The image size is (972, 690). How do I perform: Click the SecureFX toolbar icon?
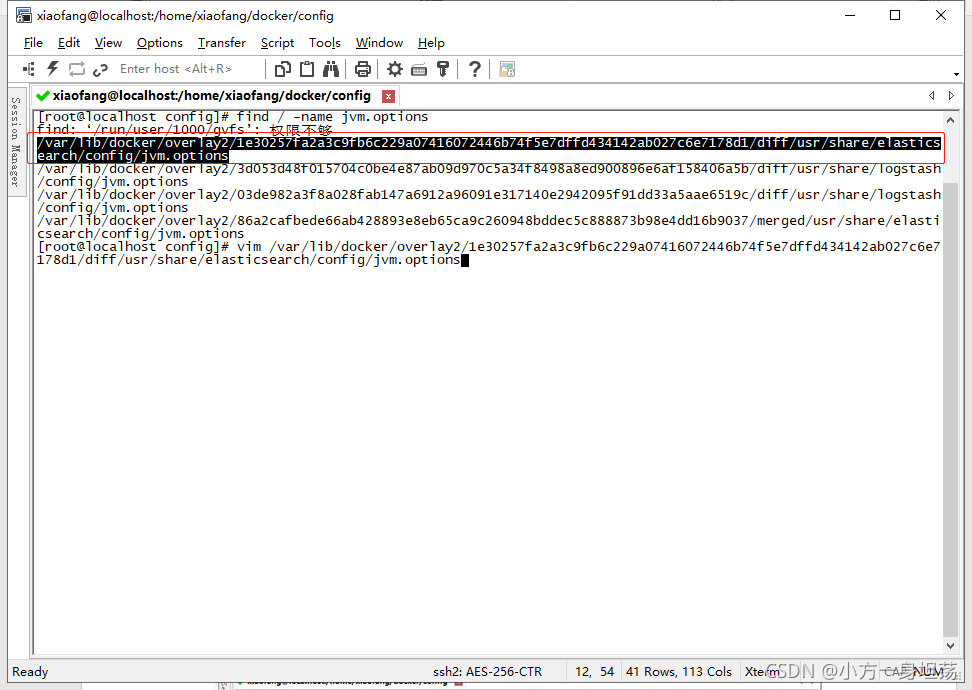point(507,69)
